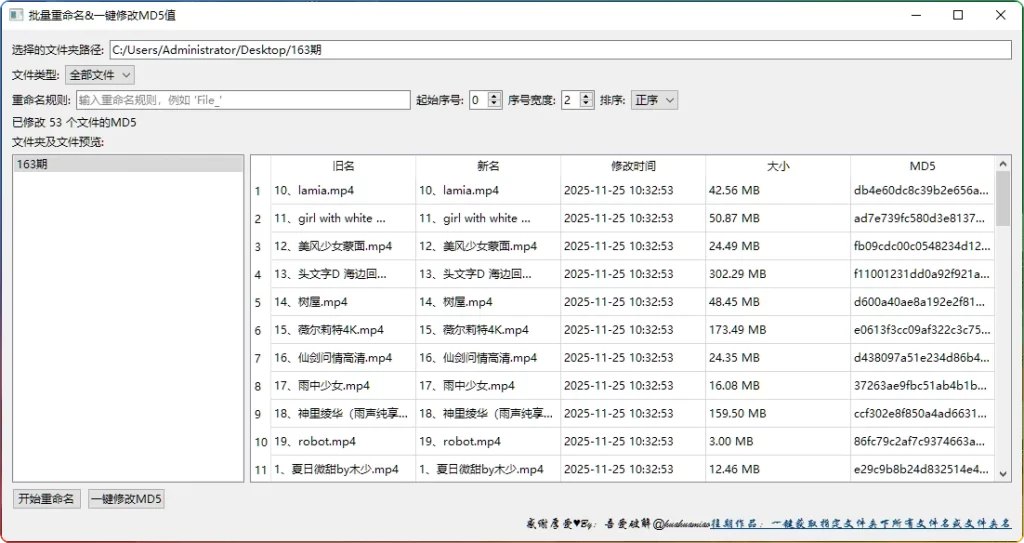Click new name cell 13、头文字D 海边回
Screen dimensions: 1024x543
488,274
